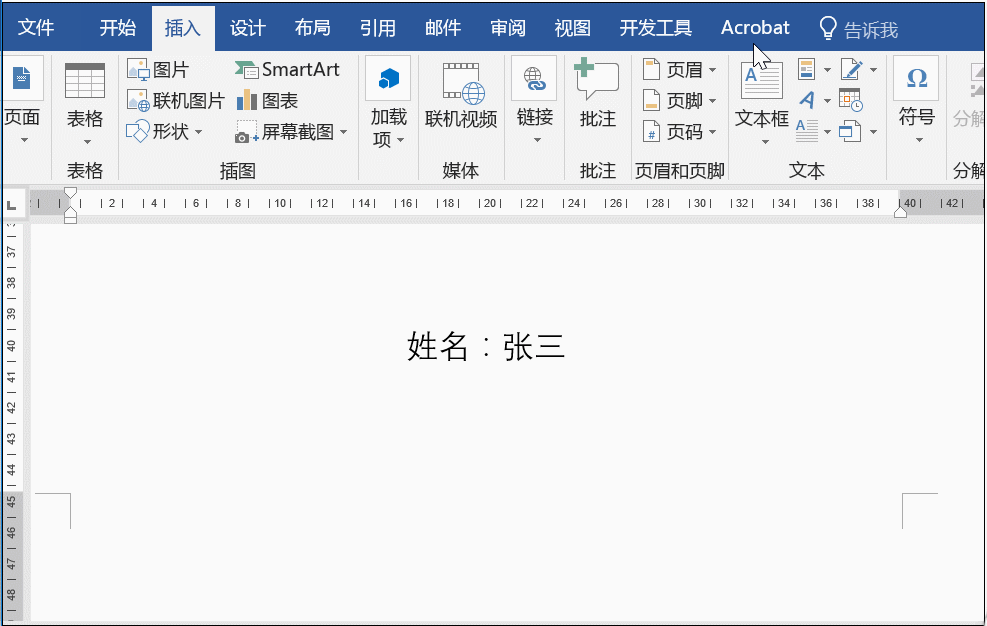987x626 pixels.
Task: Open the WordArt dropdown arrow
Action: coord(827,101)
